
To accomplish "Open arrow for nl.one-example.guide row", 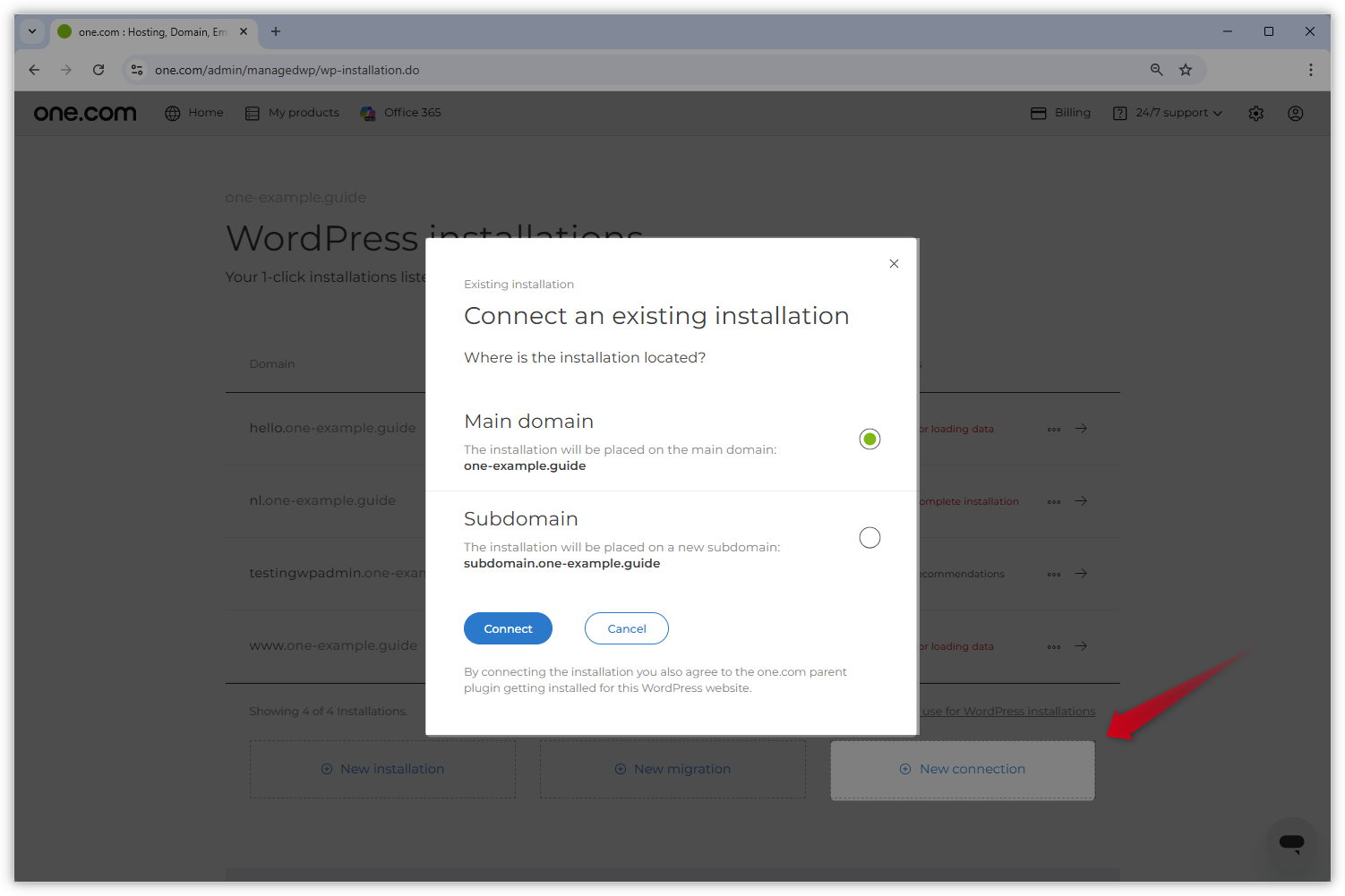I will point(1082,501).
